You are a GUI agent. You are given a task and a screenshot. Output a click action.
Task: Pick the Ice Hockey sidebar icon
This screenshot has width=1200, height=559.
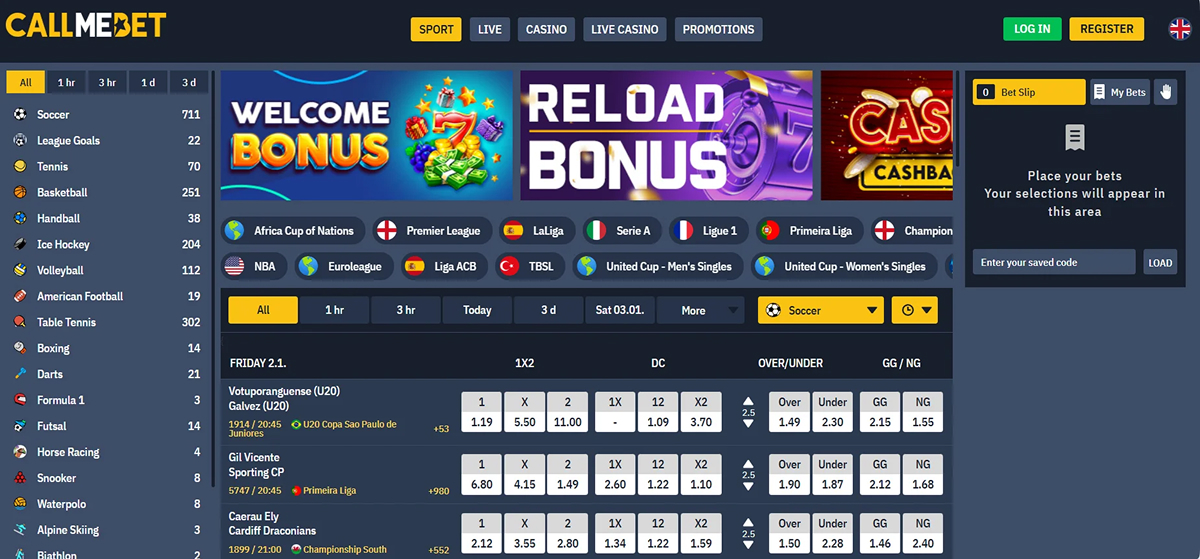click(19, 244)
